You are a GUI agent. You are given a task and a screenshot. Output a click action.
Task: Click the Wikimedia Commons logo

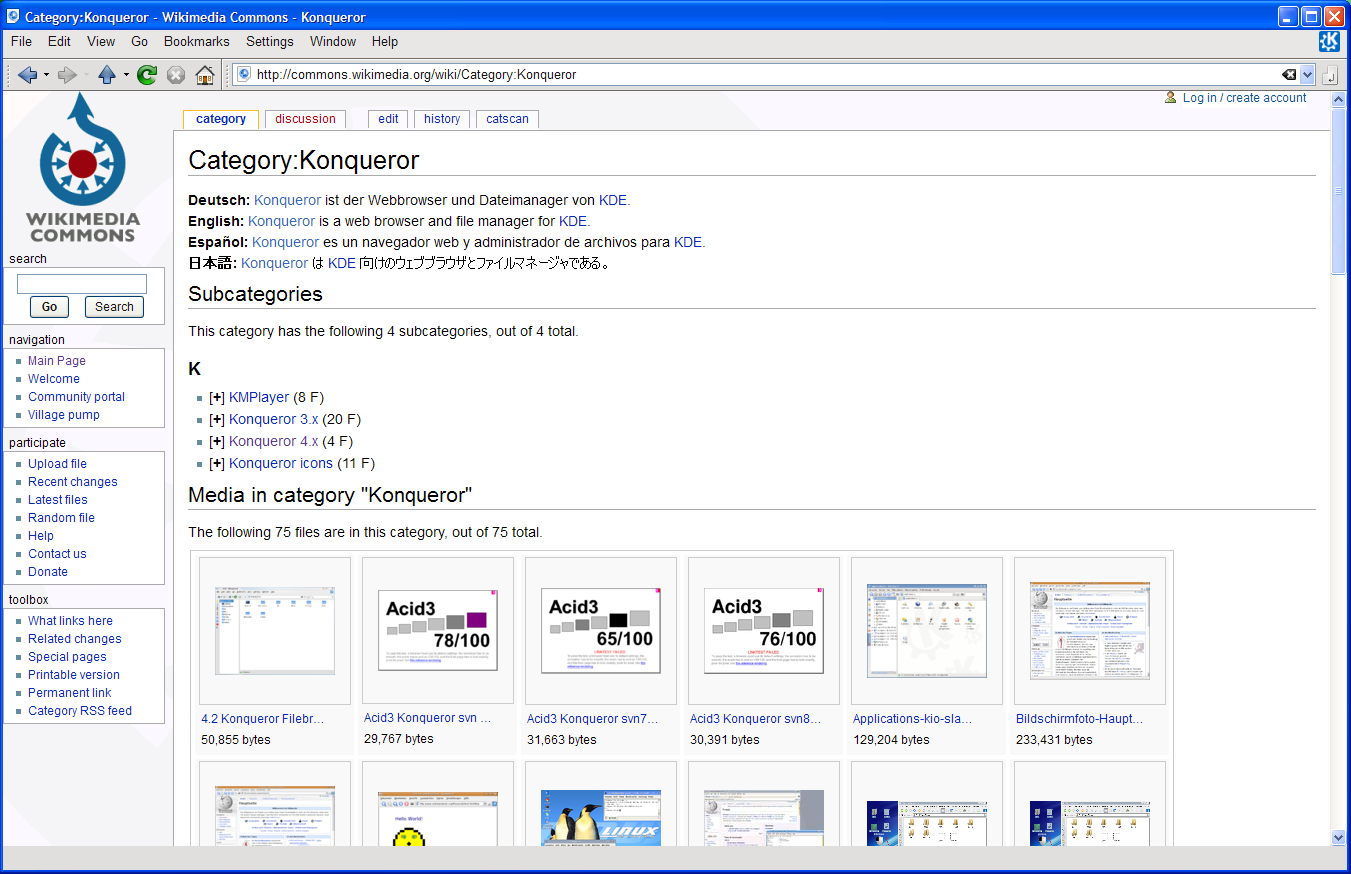(83, 168)
